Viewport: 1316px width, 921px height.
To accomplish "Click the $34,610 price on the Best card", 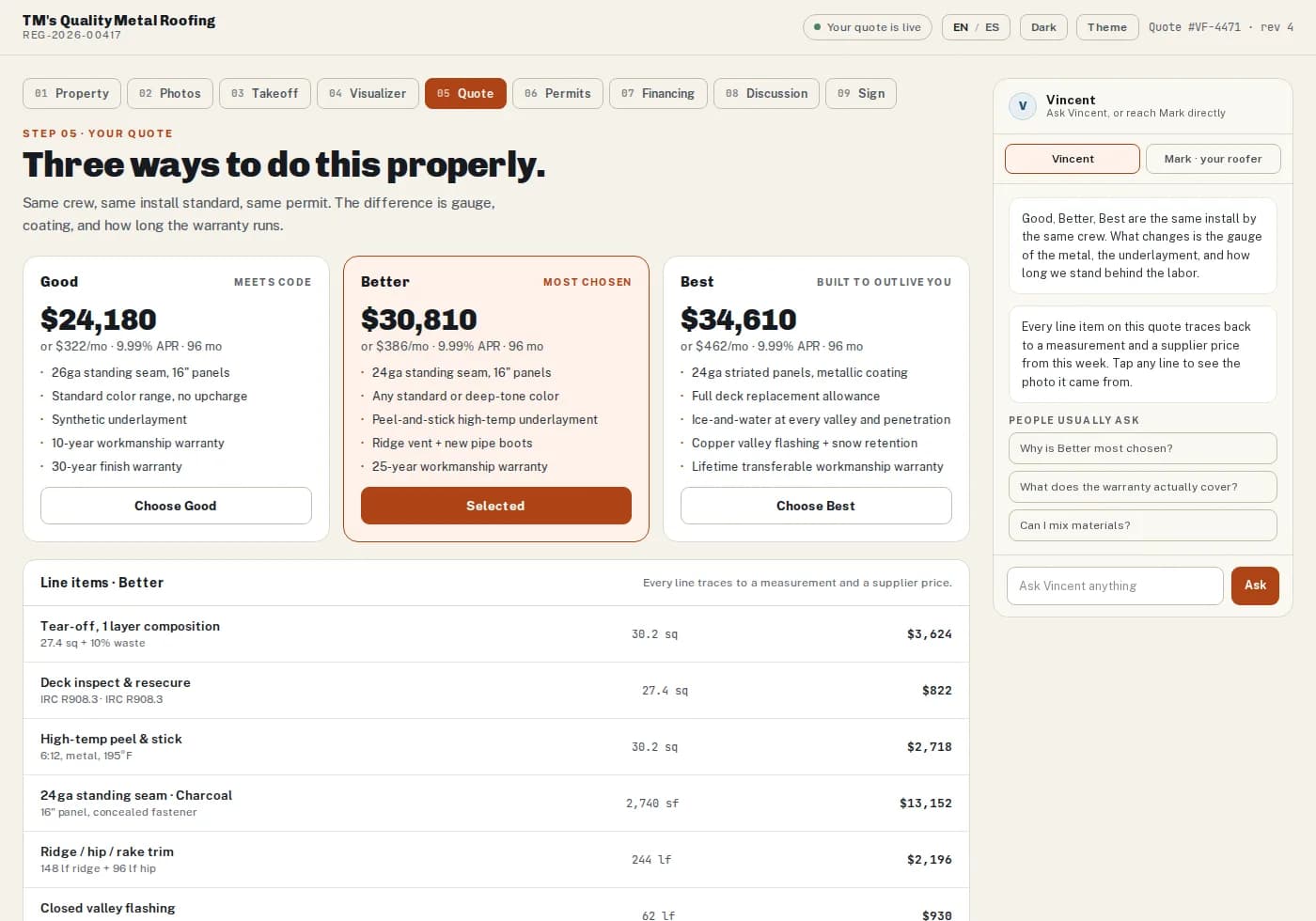I will coord(739,320).
